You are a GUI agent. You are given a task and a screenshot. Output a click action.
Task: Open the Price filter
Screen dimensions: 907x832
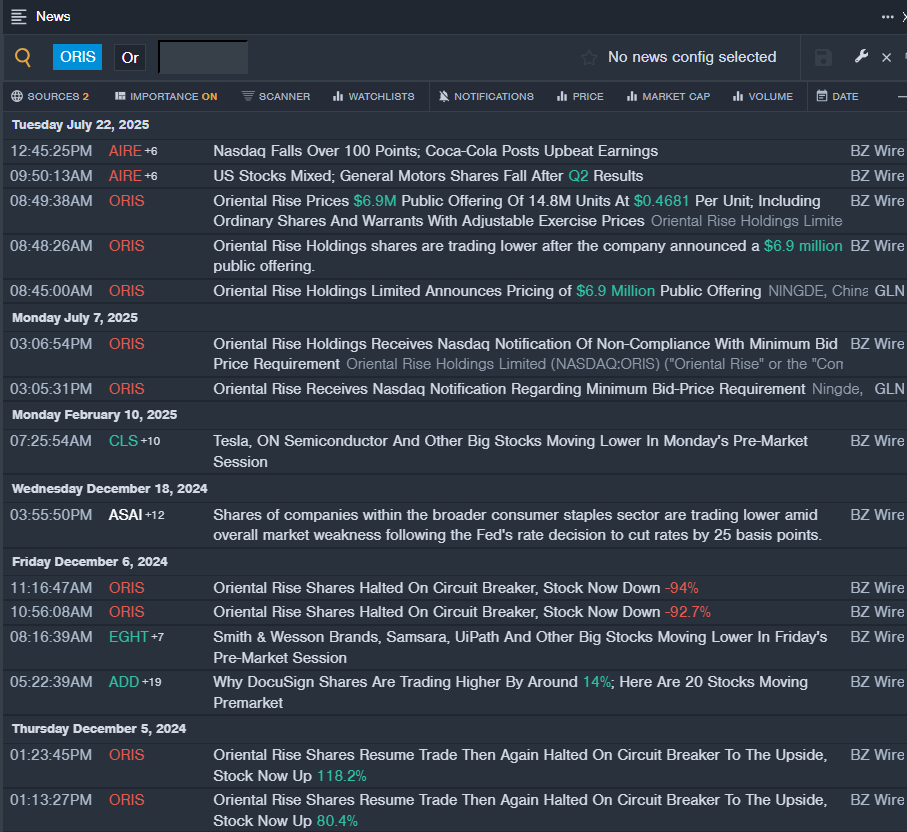(x=580, y=97)
